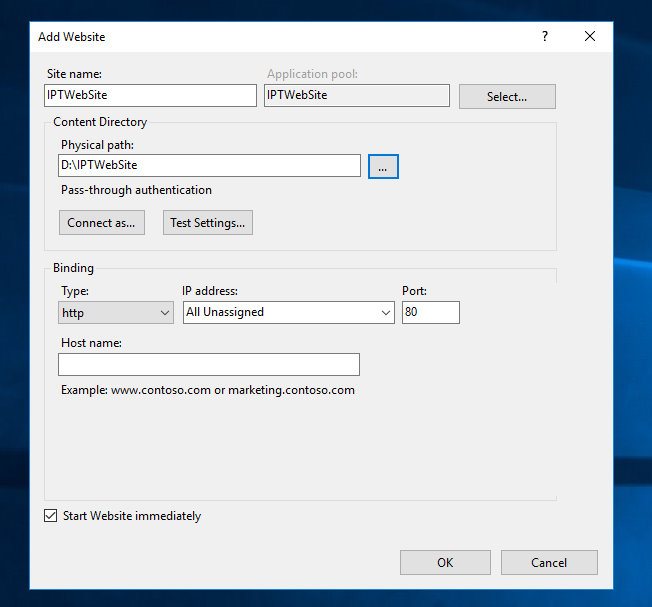
Task: Expand the IP address dropdown arrow
Action: pyautogui.click(x=386, y=313)
